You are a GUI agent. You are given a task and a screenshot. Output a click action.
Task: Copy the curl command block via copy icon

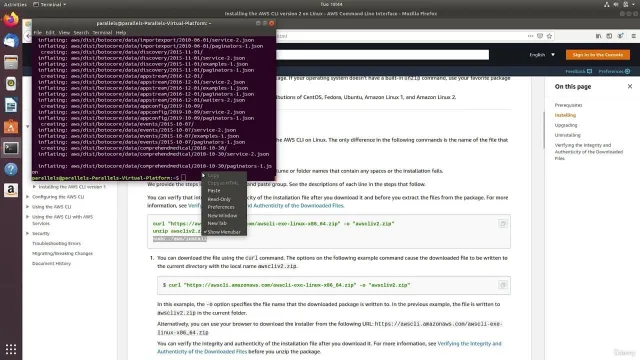coord(503,285)
